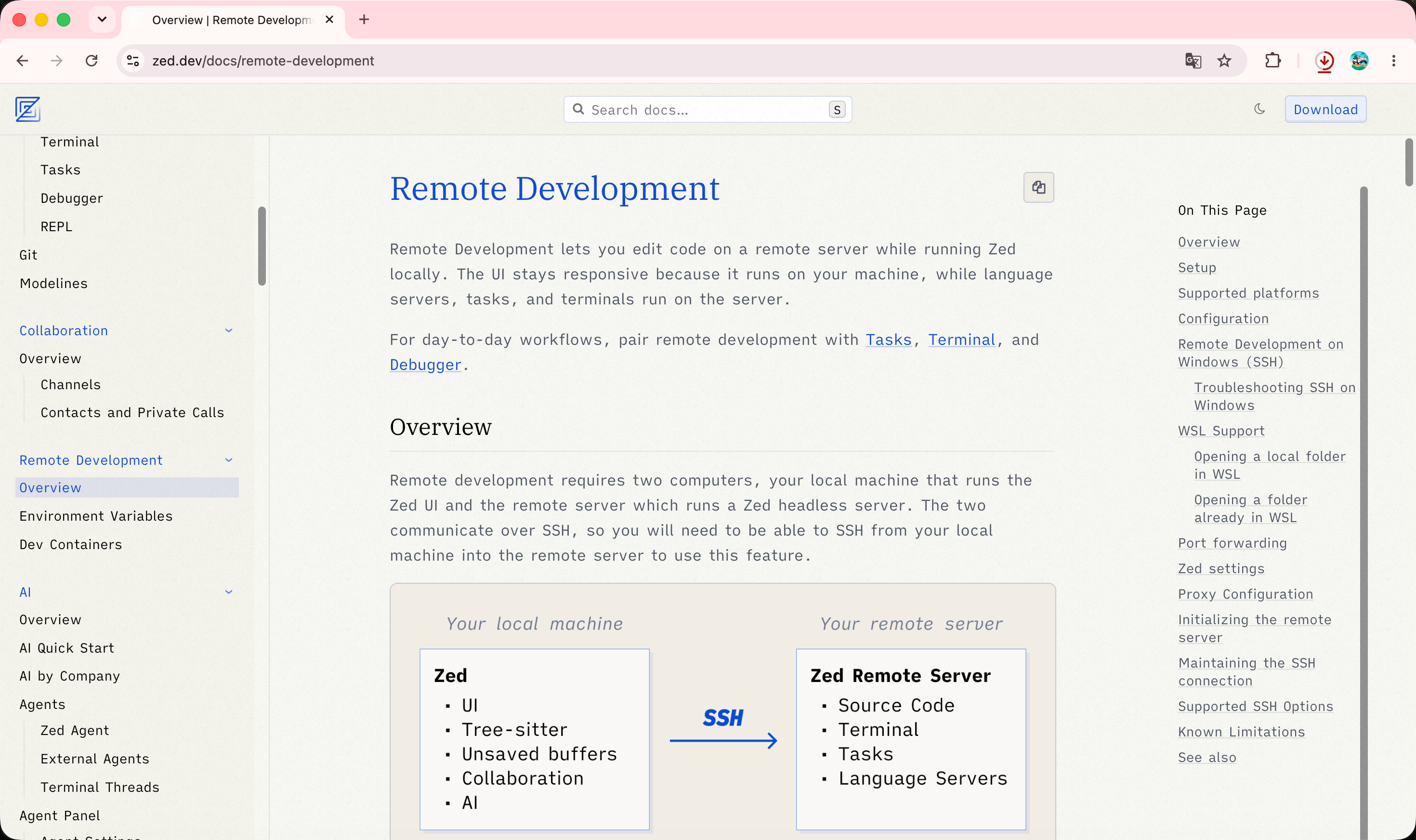Jump to Supported platforms section
Viewport: 1416px width, 840px height.
1248,293
